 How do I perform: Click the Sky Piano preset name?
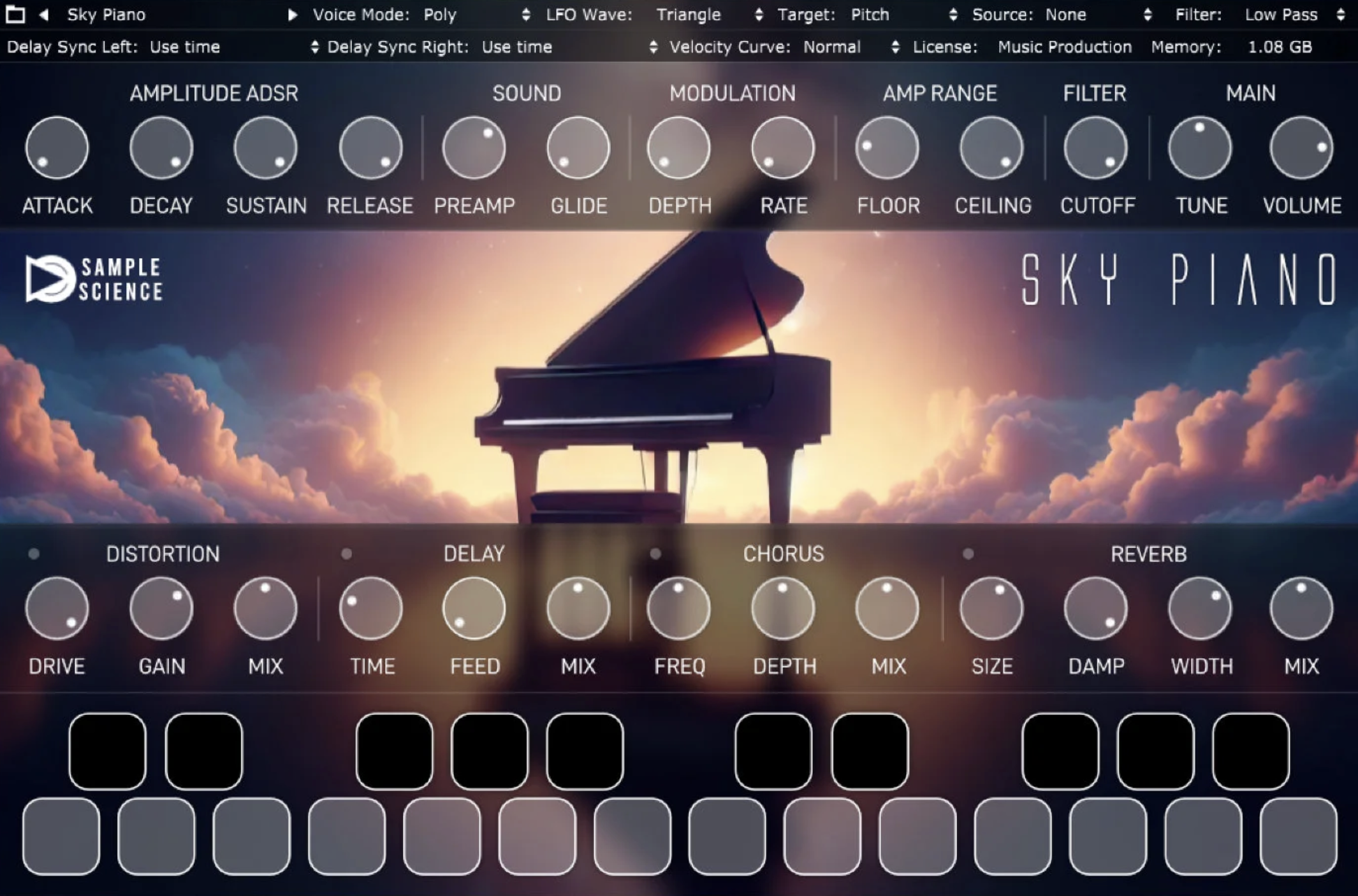(x=105, y=14)
